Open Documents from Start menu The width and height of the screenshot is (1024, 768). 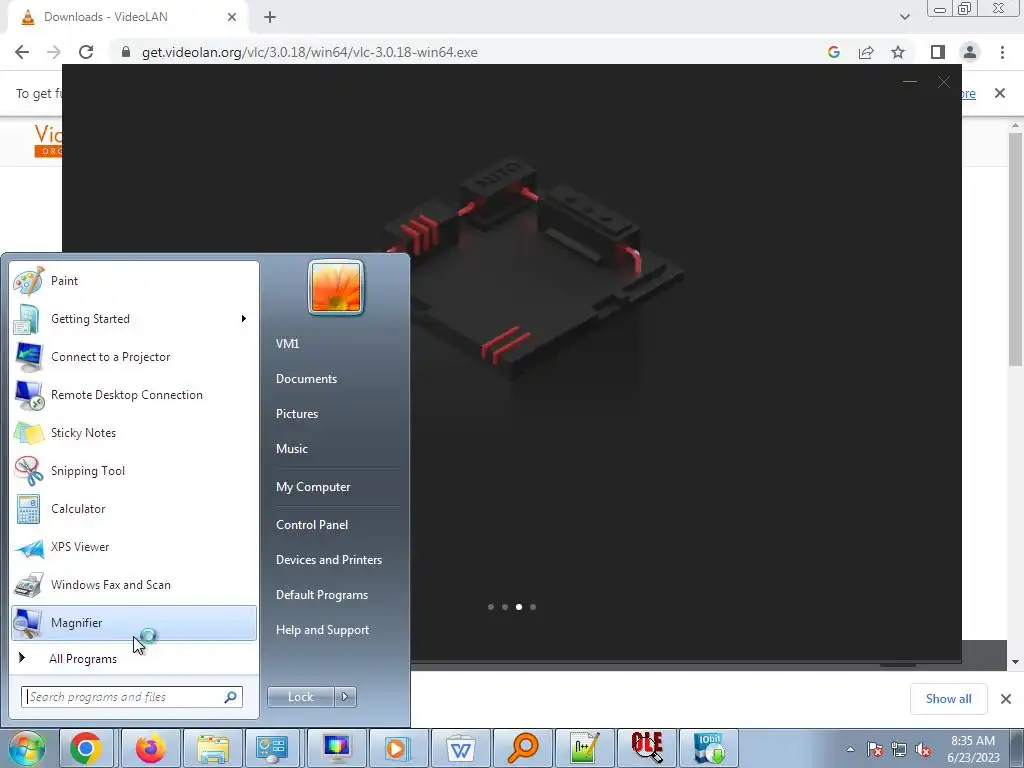[306, 379]
